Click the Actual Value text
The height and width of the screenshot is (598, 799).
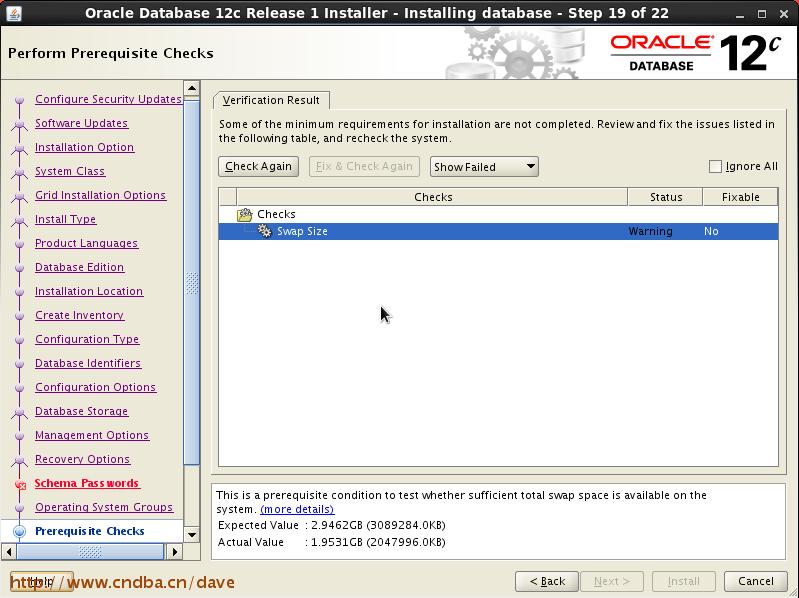tap(332, 542)
